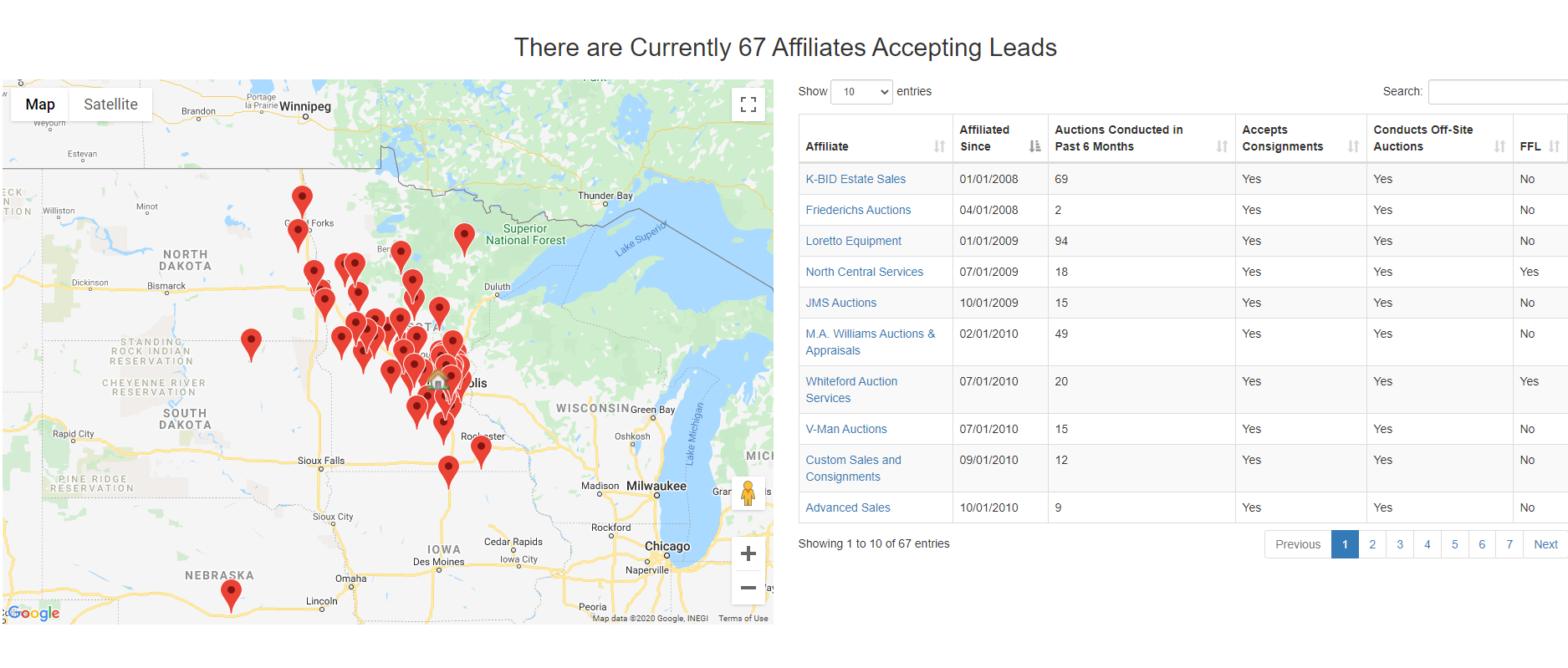Click the auctions count 94 cell

1142,241
